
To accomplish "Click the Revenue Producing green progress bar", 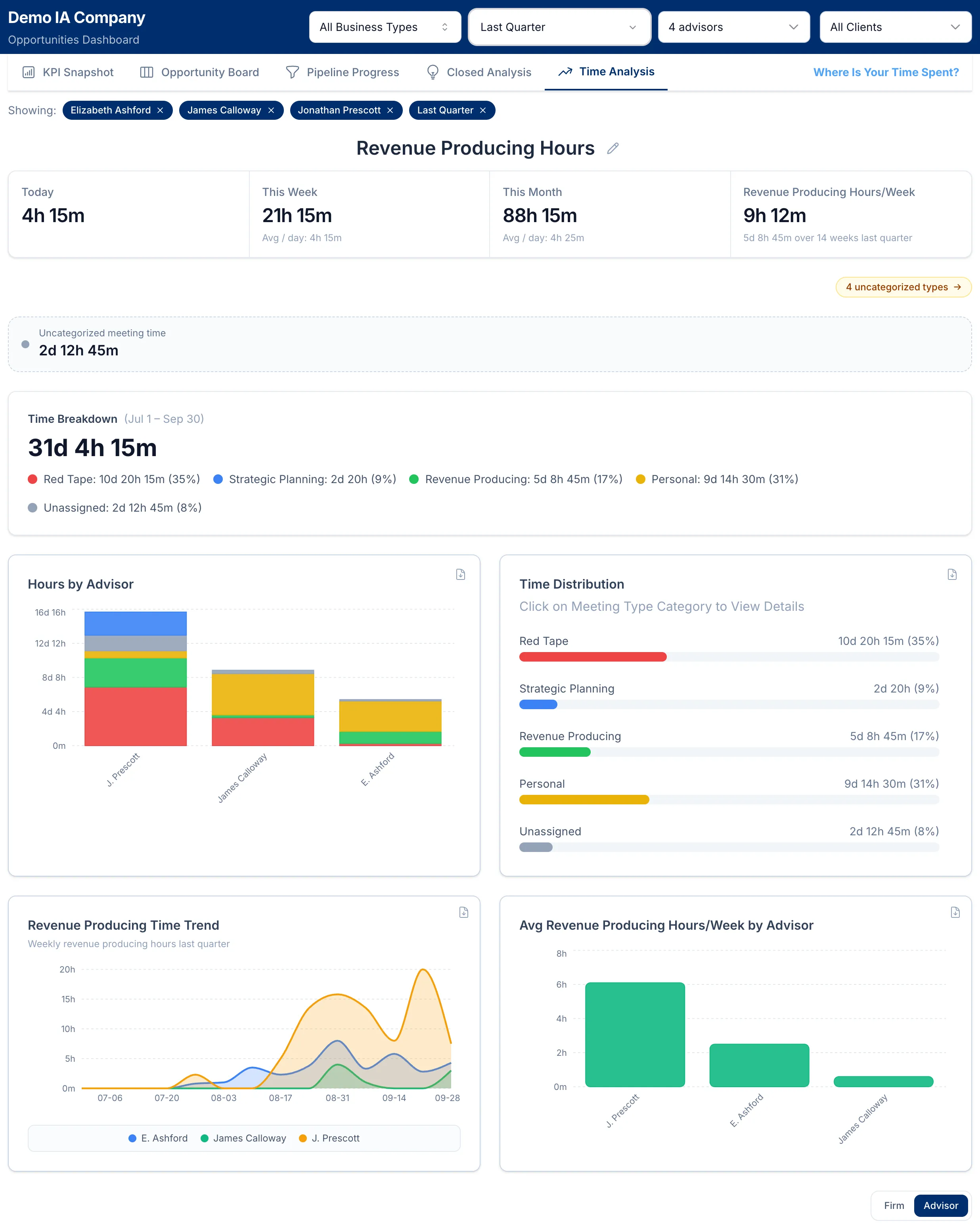I will pyautogui.click(x=554, y=752).
